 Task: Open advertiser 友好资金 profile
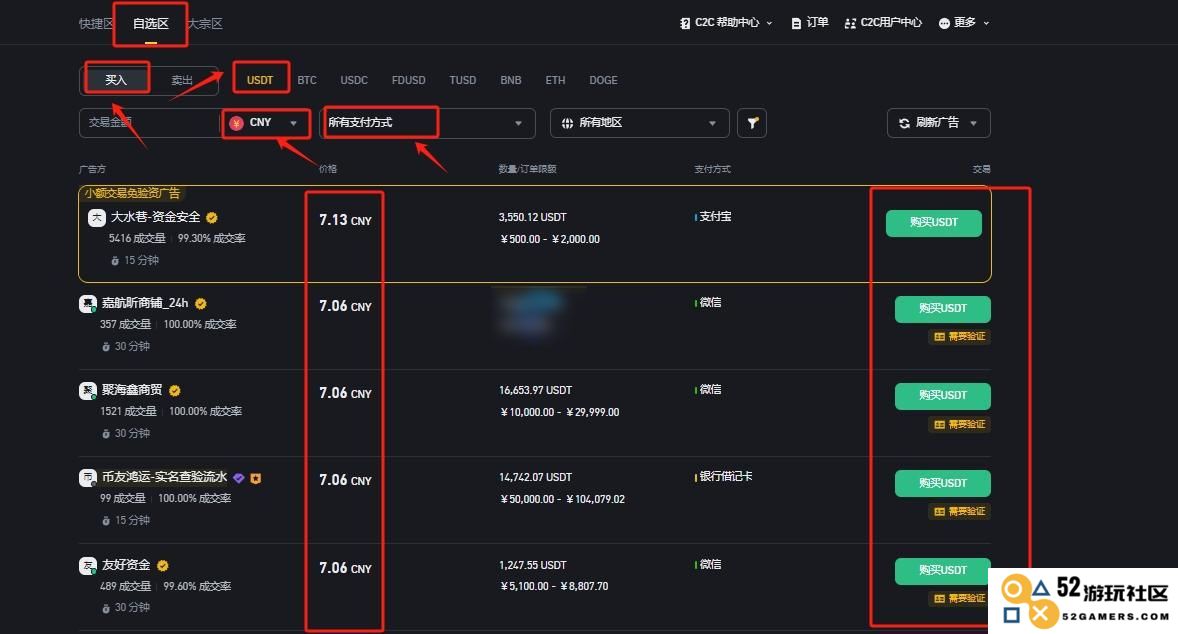[126, 565]
